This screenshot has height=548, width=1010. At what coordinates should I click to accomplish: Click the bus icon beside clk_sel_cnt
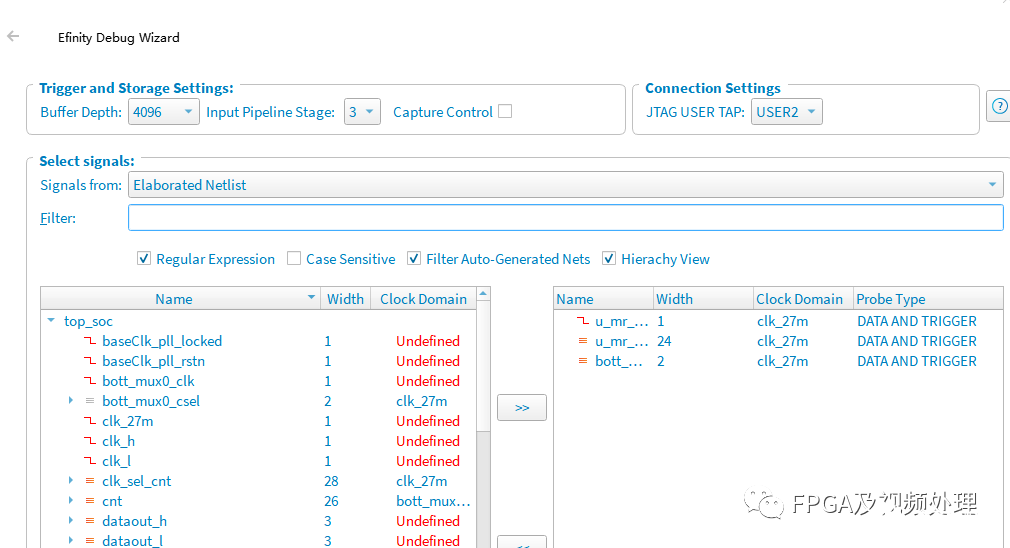point(90,481)
